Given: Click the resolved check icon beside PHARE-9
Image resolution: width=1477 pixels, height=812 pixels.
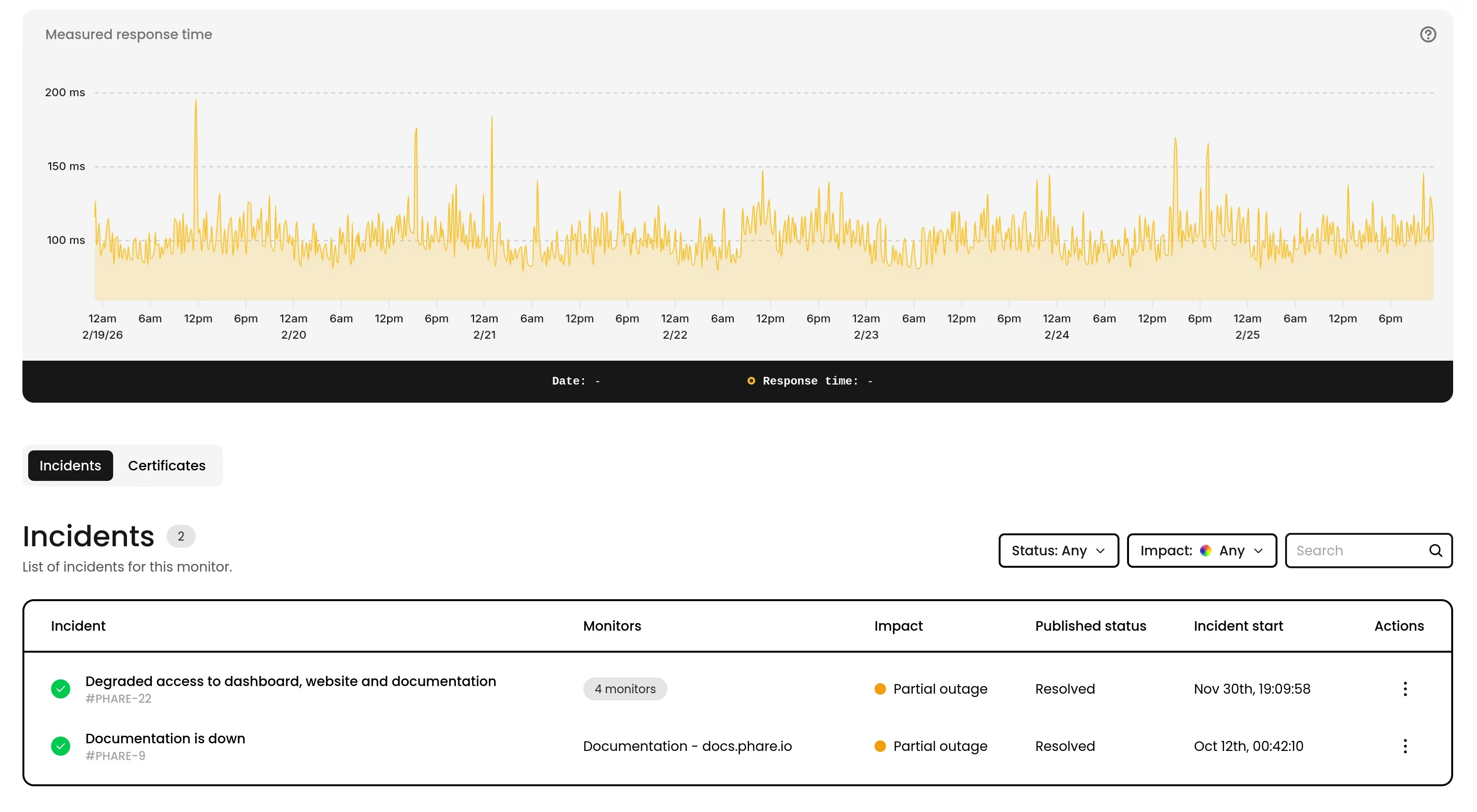Looking at the screenshot, I should coord(60,746).
